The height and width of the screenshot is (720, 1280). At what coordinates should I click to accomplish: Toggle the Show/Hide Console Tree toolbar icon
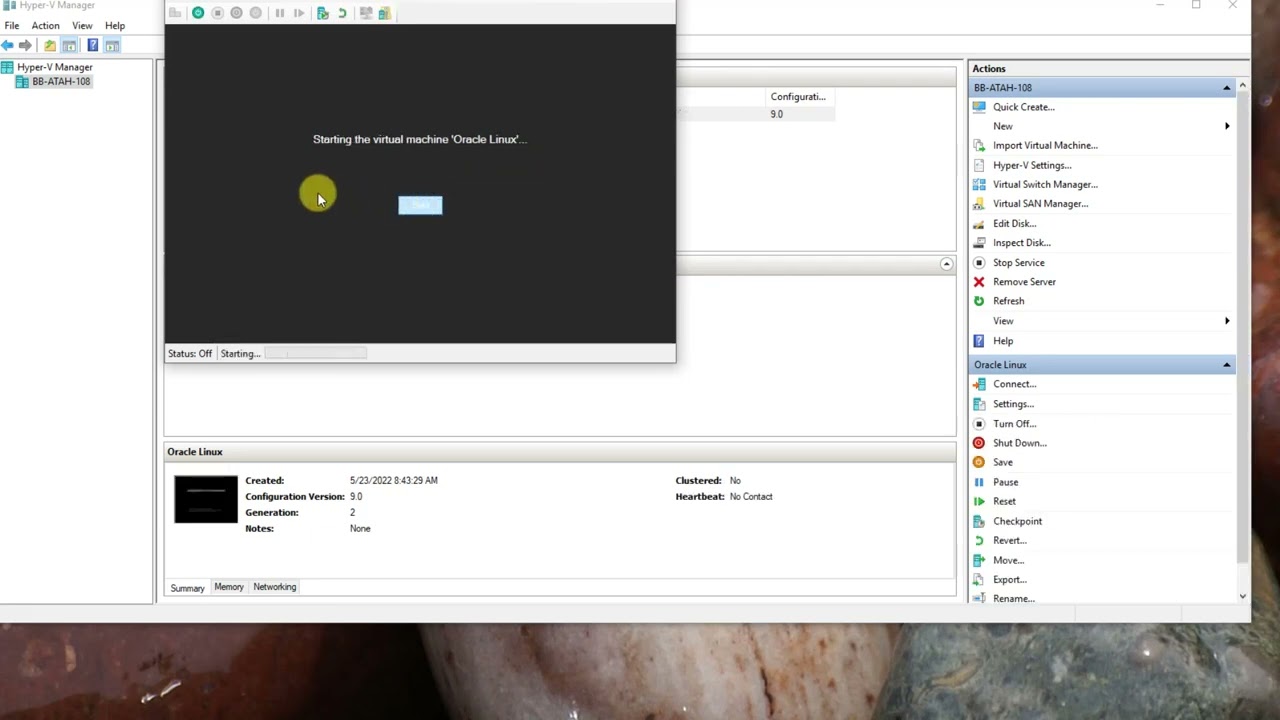[69, 45]
